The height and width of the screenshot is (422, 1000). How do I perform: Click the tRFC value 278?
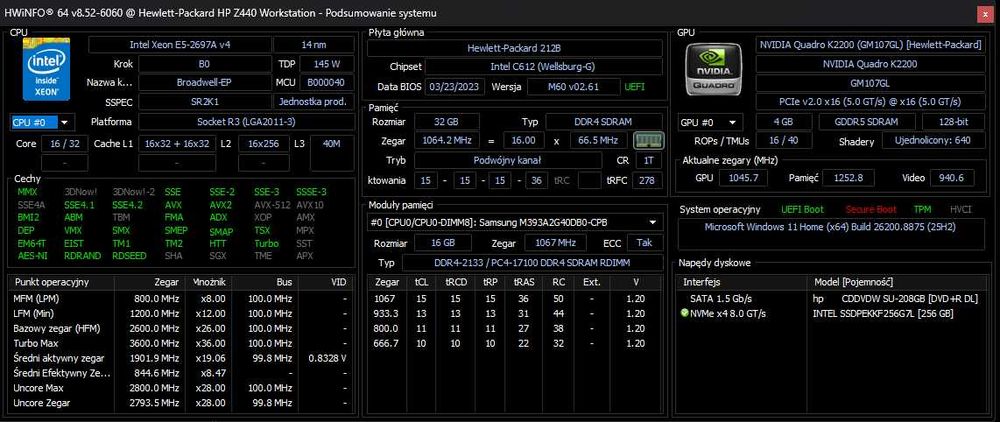pyautogui.click(x=647, y=180)
